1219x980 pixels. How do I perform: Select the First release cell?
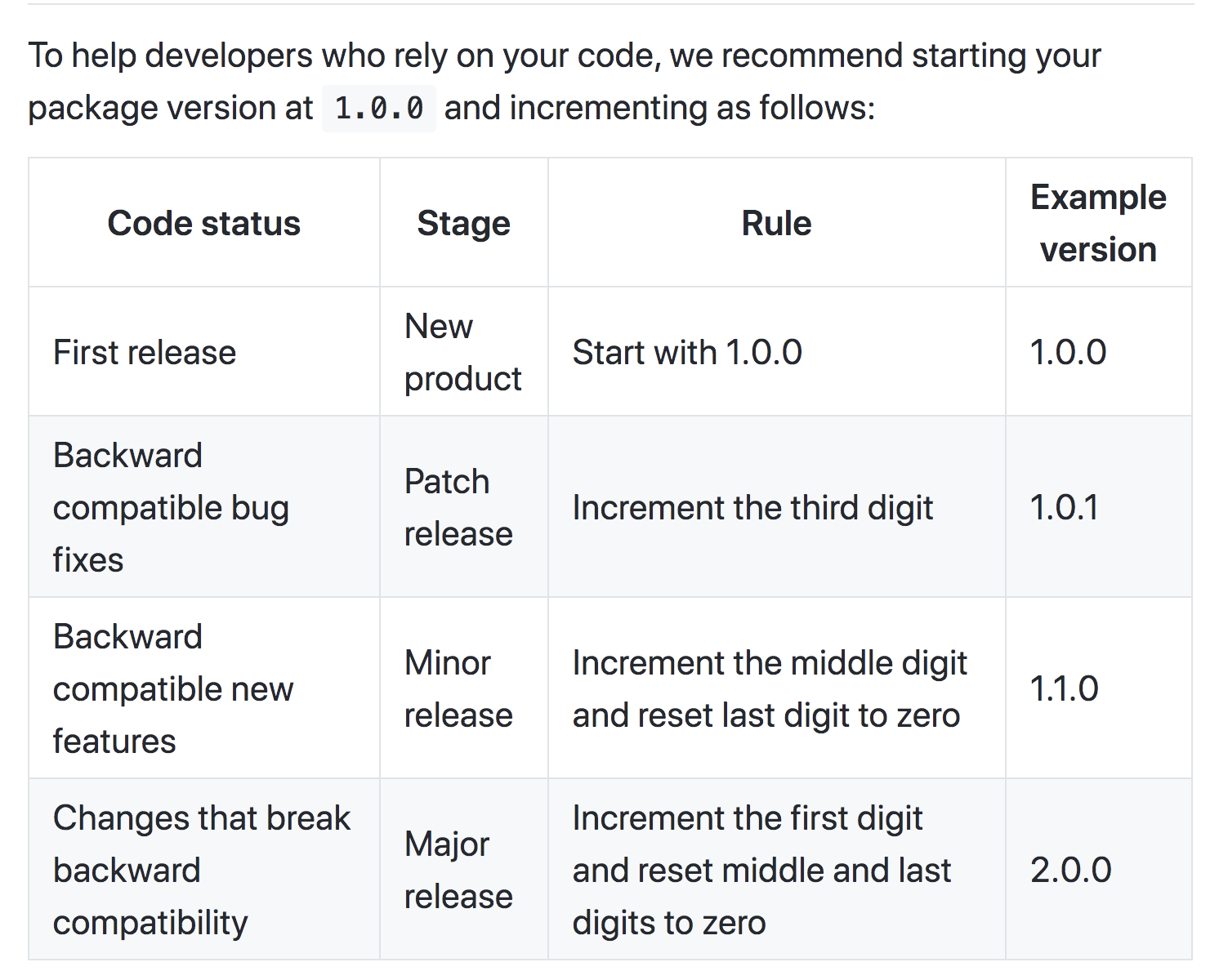tap(204, 352)
